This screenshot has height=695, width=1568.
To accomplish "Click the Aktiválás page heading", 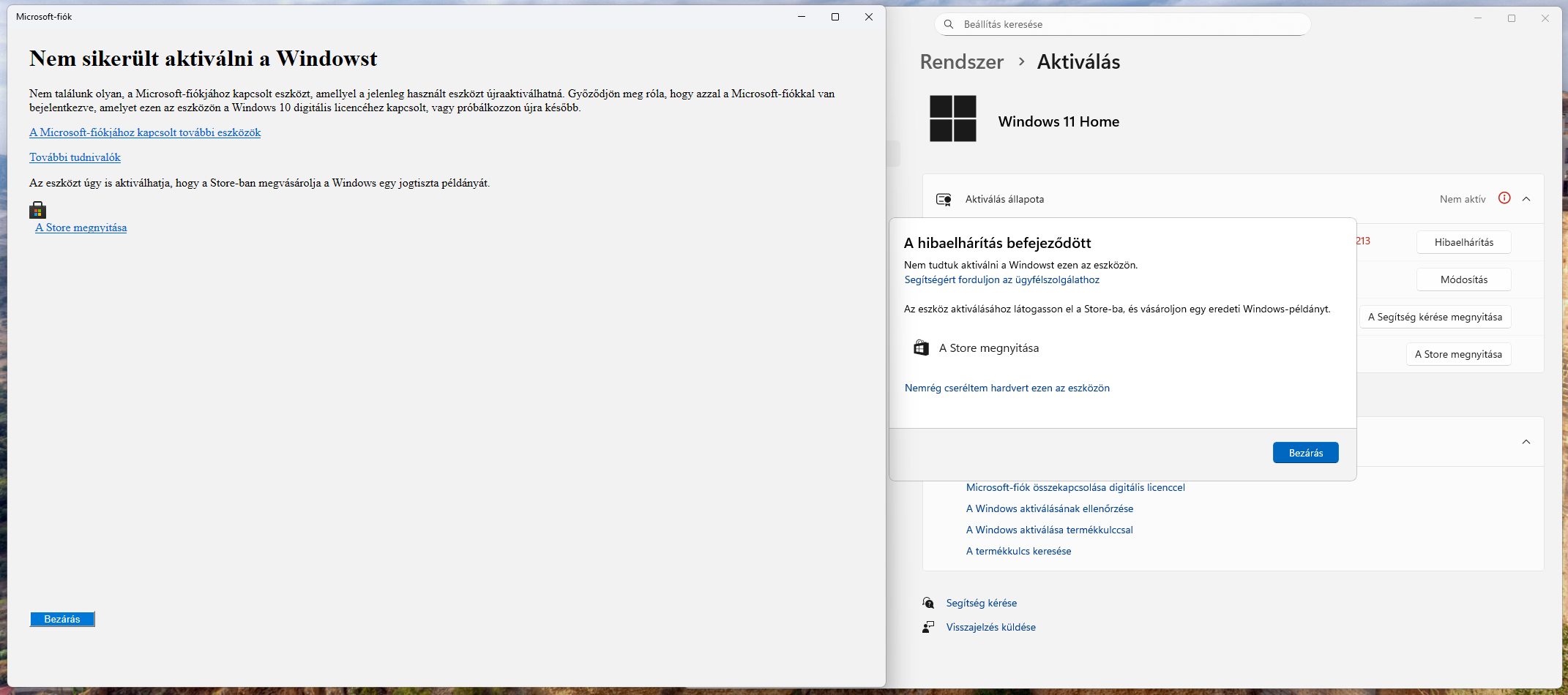I will click(x=1078, y=62).
